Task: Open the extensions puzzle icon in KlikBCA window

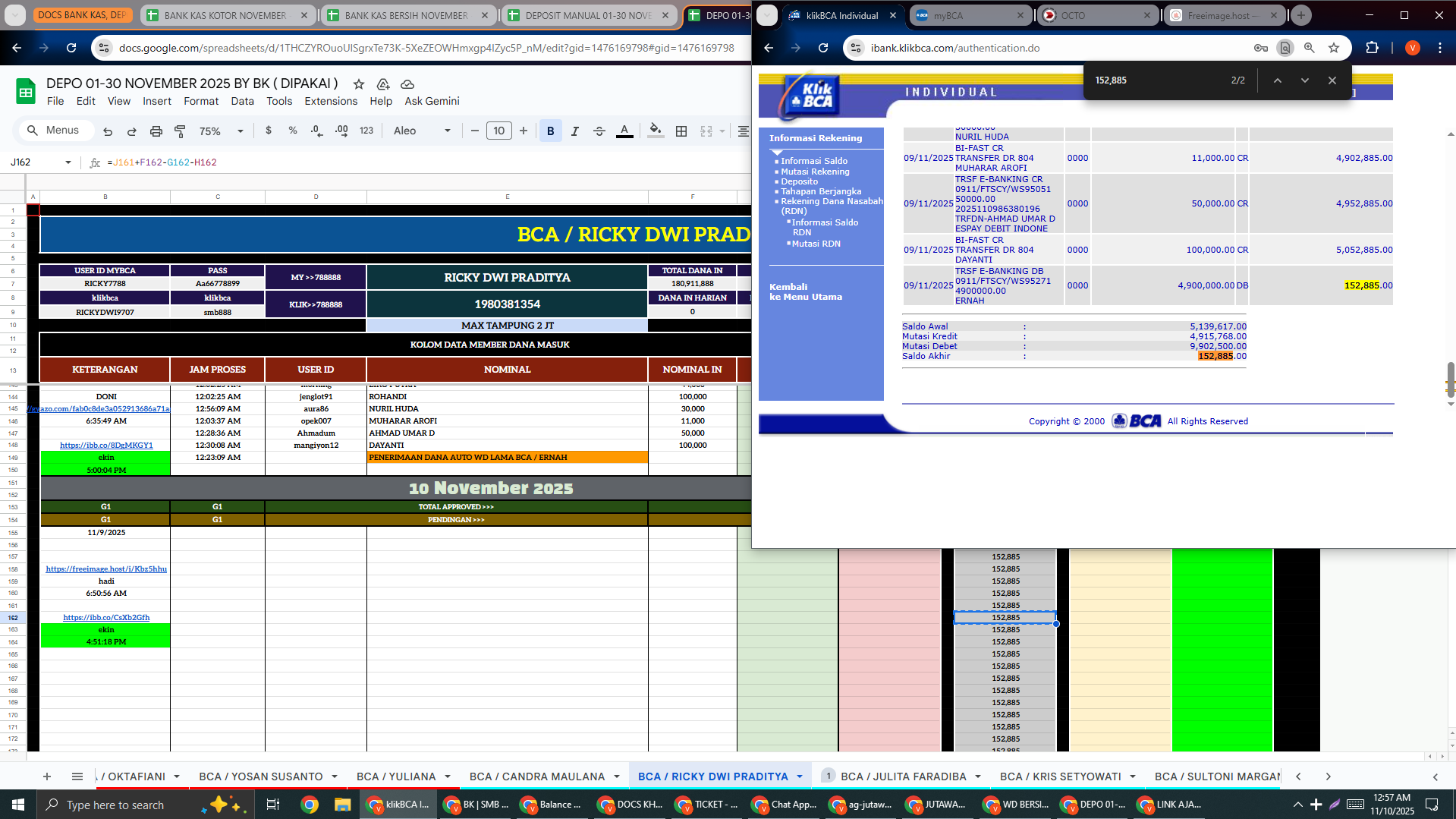Action: coord(1372,48)
